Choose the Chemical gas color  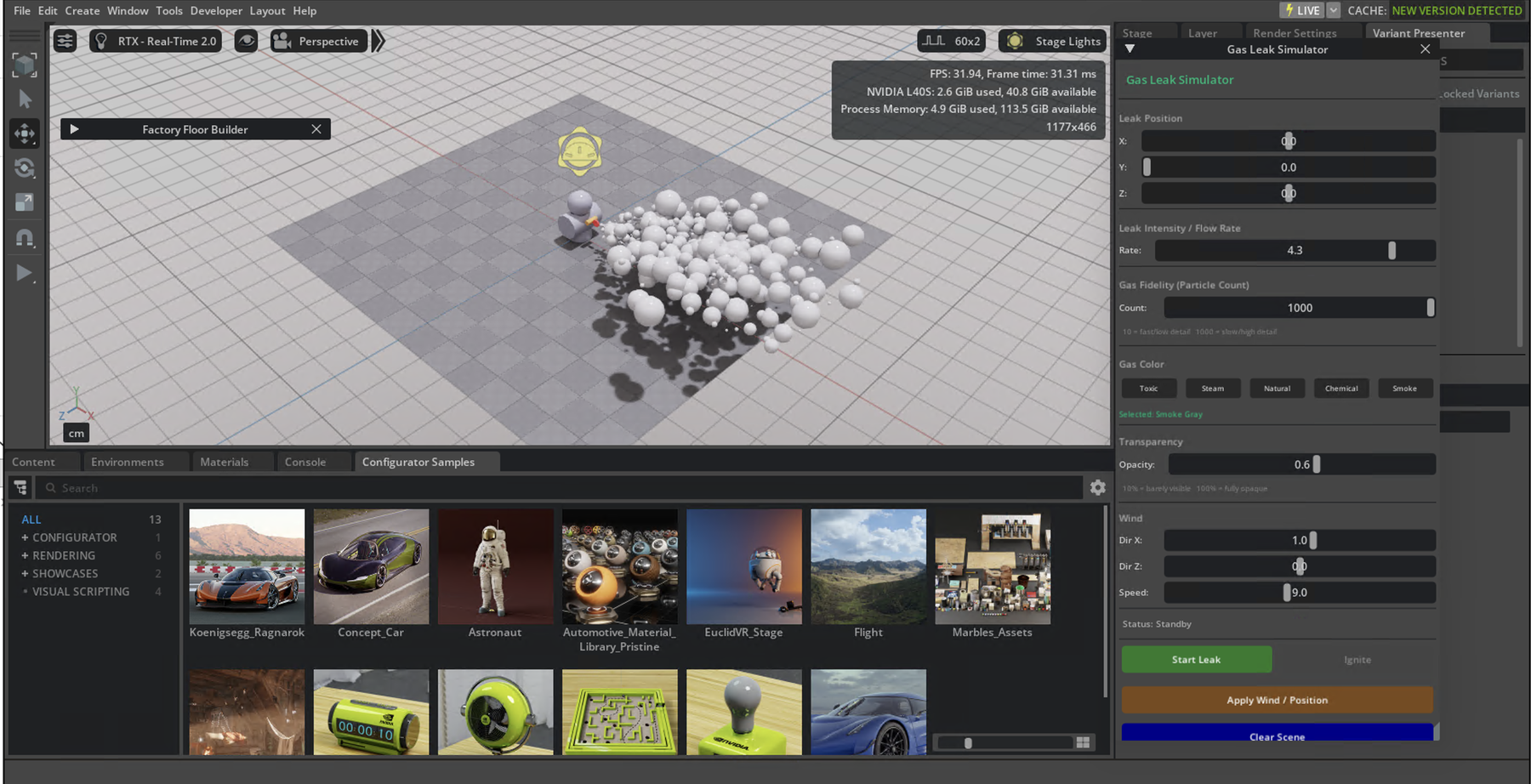coord(1341,389)
